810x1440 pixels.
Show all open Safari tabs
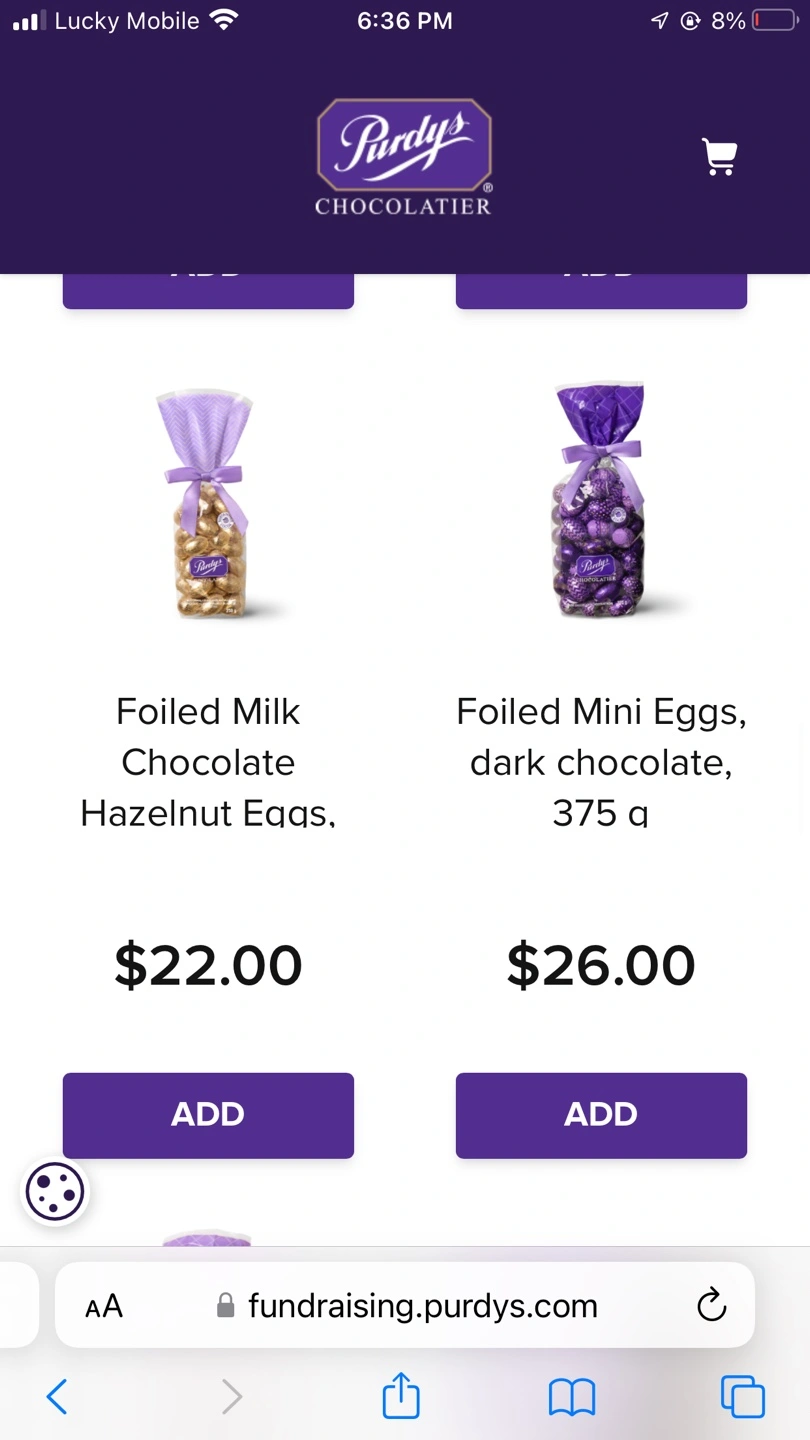[x=742, y=1396]
